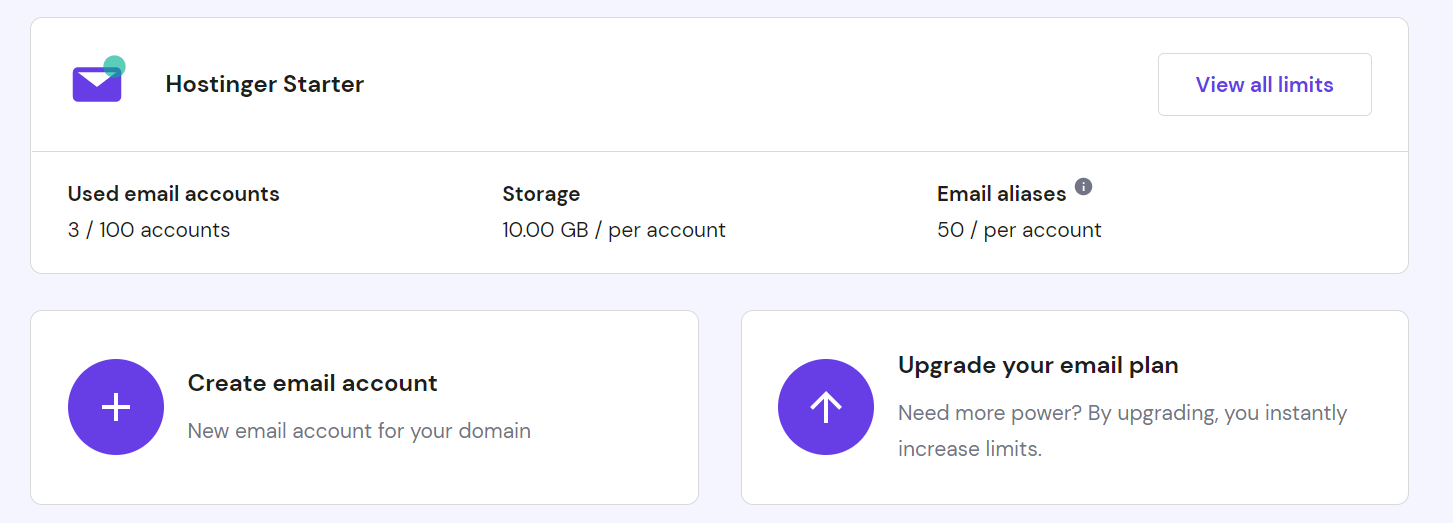
Task: Click the green dot on the mail icon
Action: pyautogui.click(x=114, y=67)
